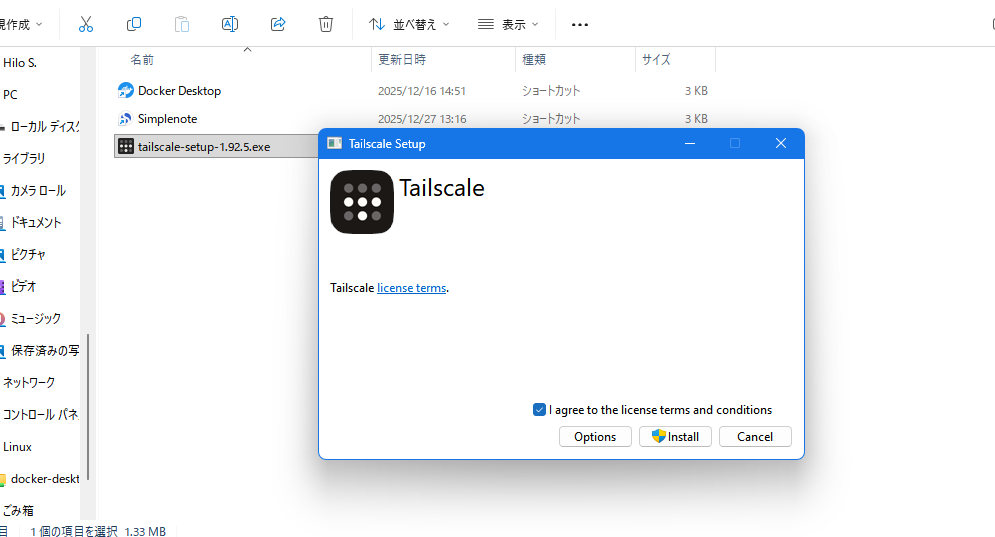Open the 並べ替え sort dropdown
995x537 pixels.
pos(409,24)
